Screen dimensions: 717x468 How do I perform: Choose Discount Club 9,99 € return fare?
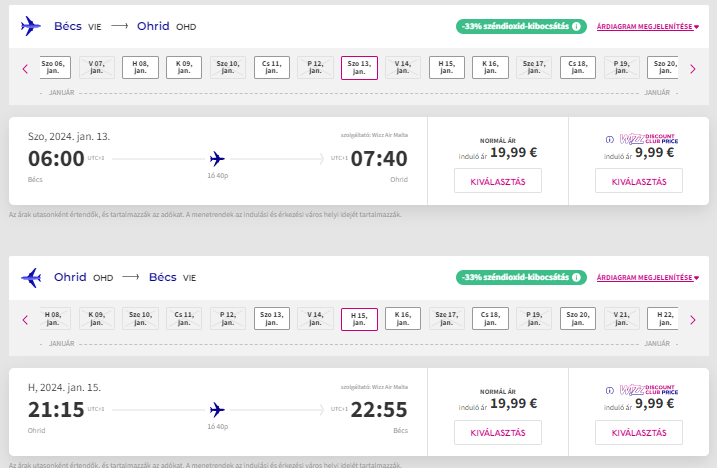click(x=638, y=432)
